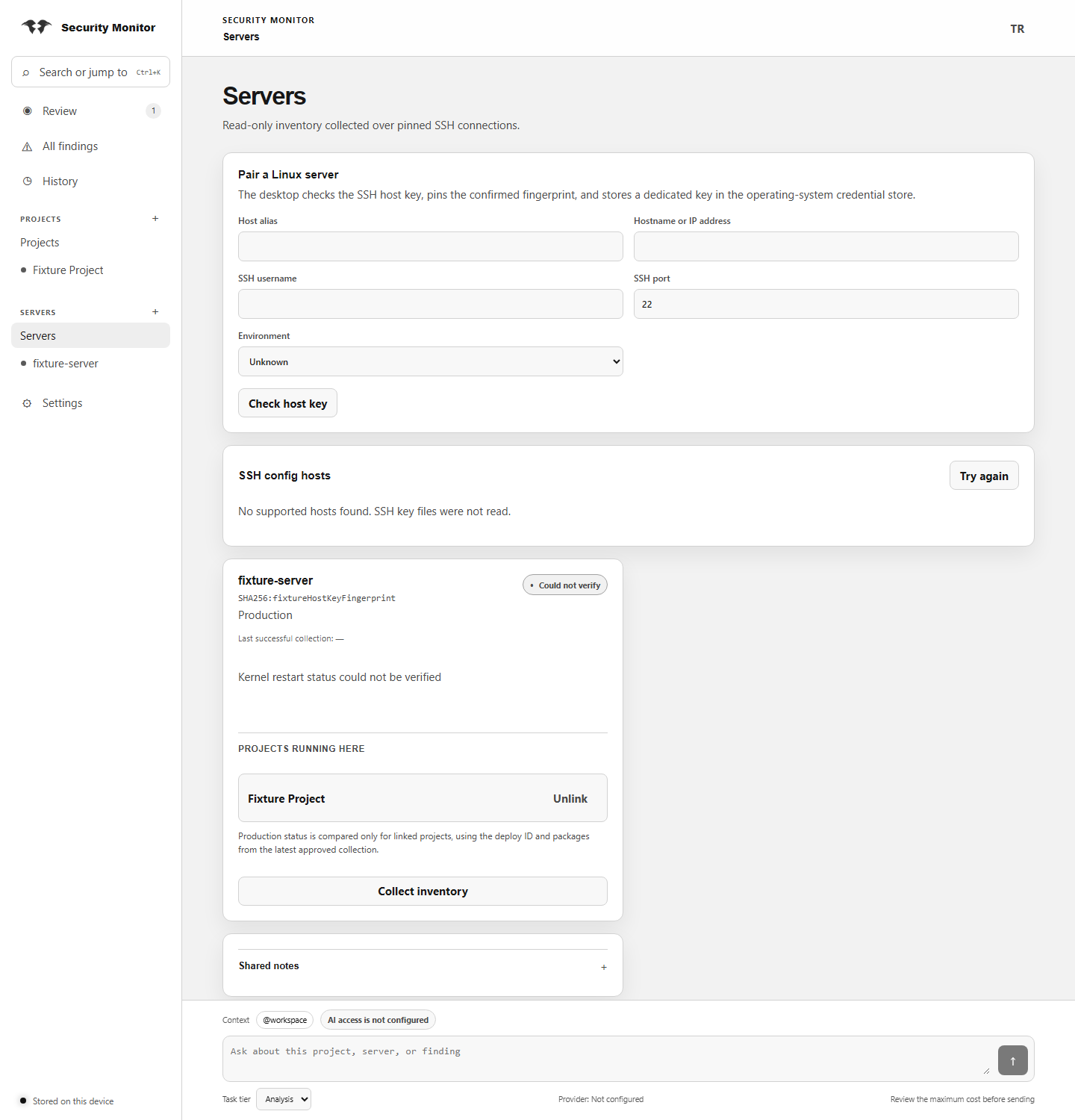Open Settings in the sidebar
This screenshot has height=1120, width=1075.
(90, 403)
